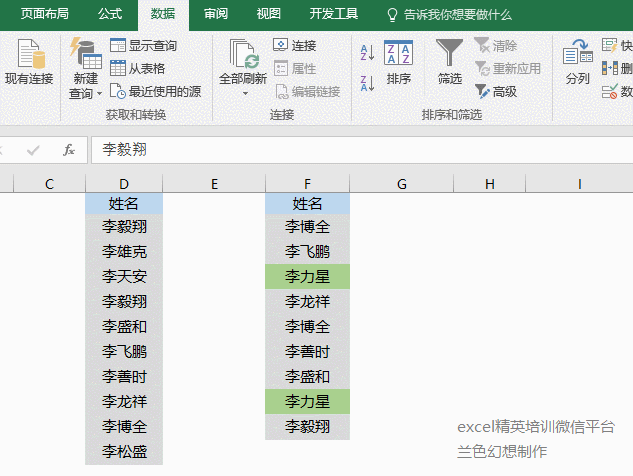Open 最近使用的源 (Recent Sources)
The height and width of the screenshot is (476, 633).
point(155,91)
